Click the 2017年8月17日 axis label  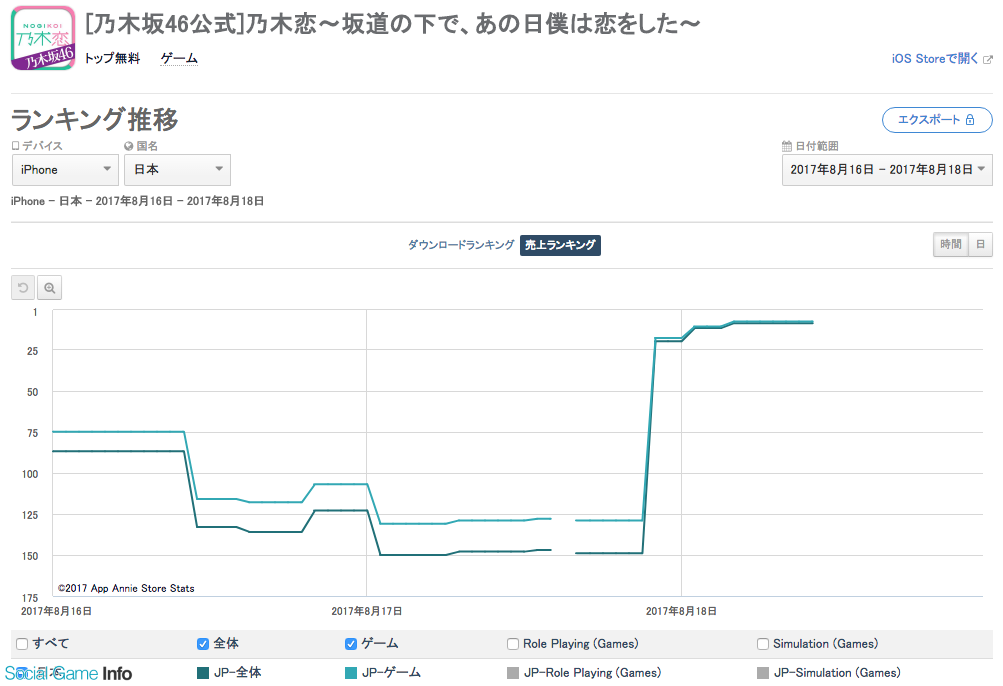pyautogui.click(x=367, y=611)
